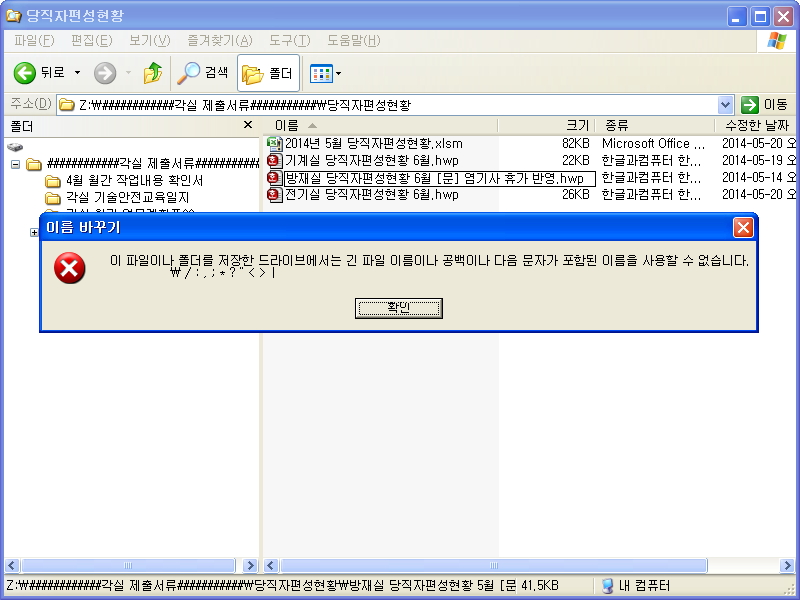Image resolution: width=800 pixels, height=600 pixels.
Task: Sort files by 종류 column header
Action: click(x=654, y=126)
